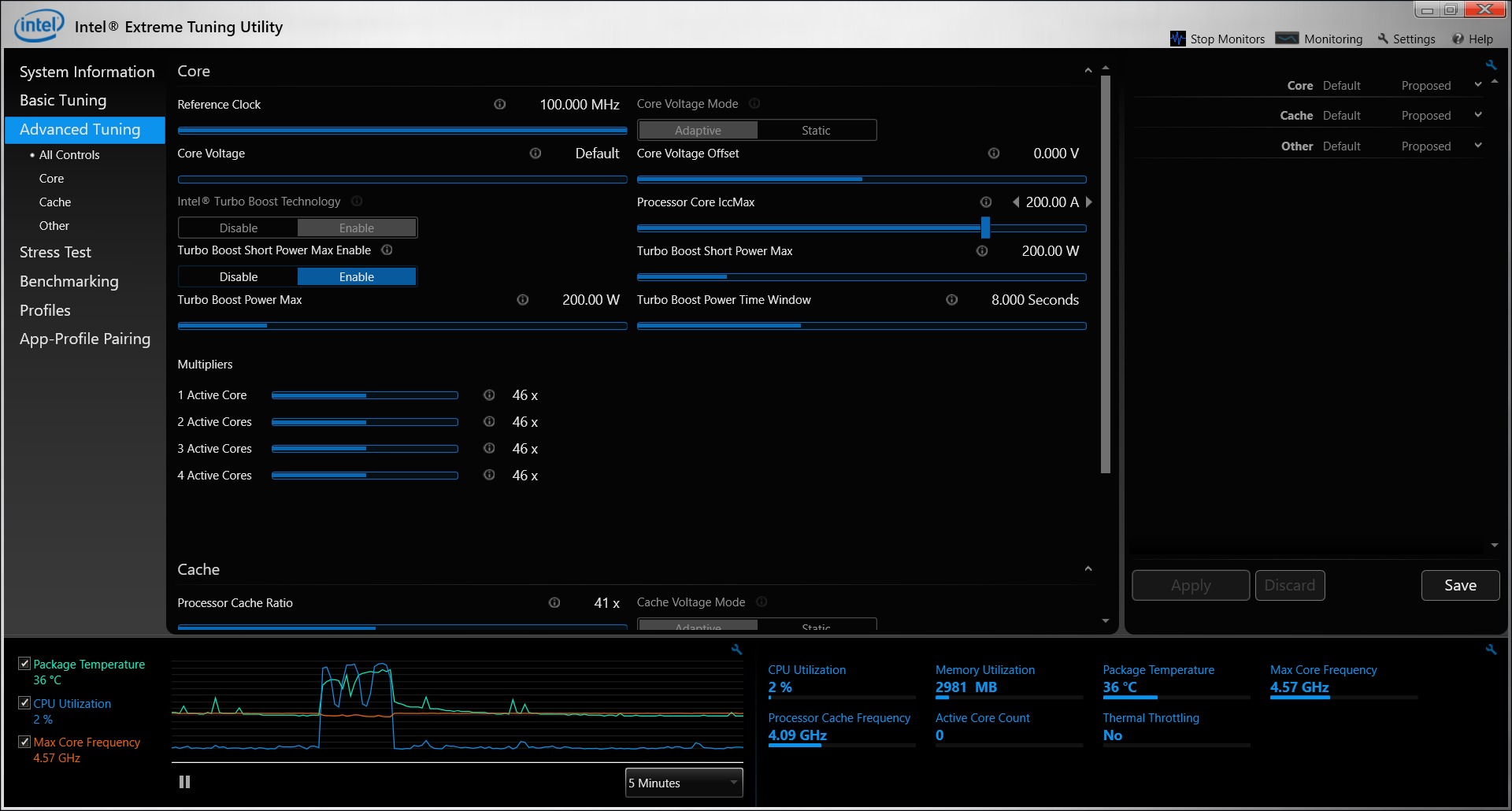
Task: Show info icon for Core Voltage Offset
Action: 994,153
